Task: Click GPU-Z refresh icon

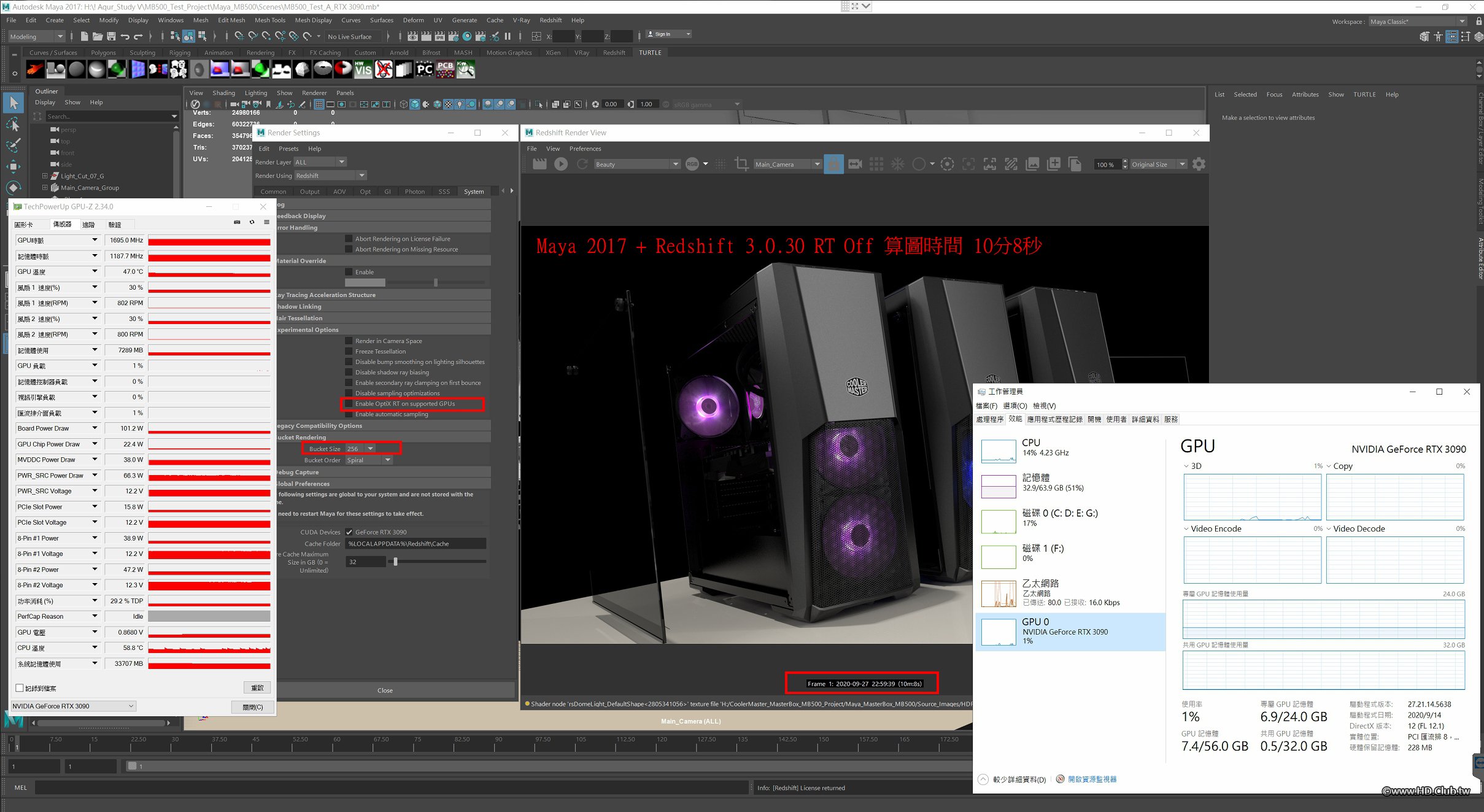Action: 252,222
